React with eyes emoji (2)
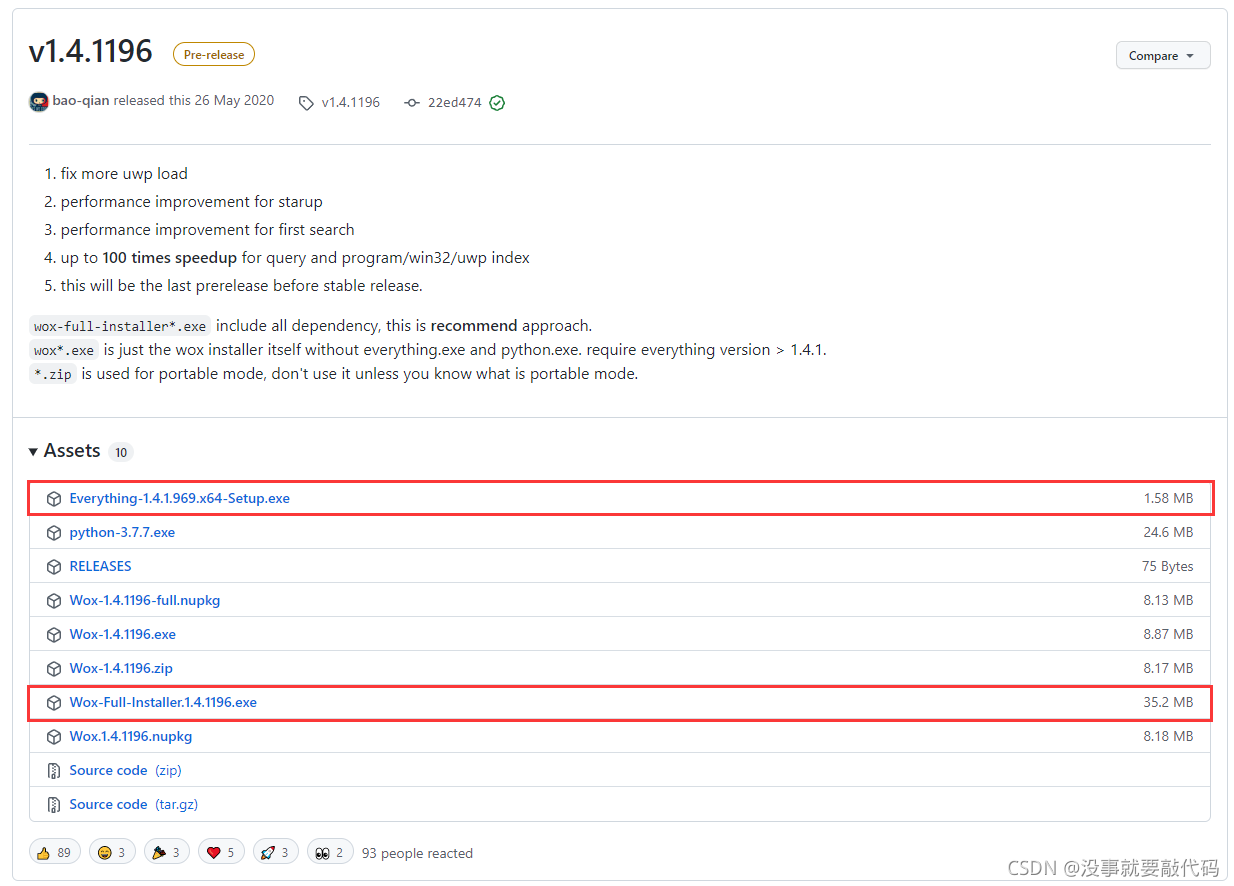The height and width of the screenshot is (886, 1234). pos(330,852)
